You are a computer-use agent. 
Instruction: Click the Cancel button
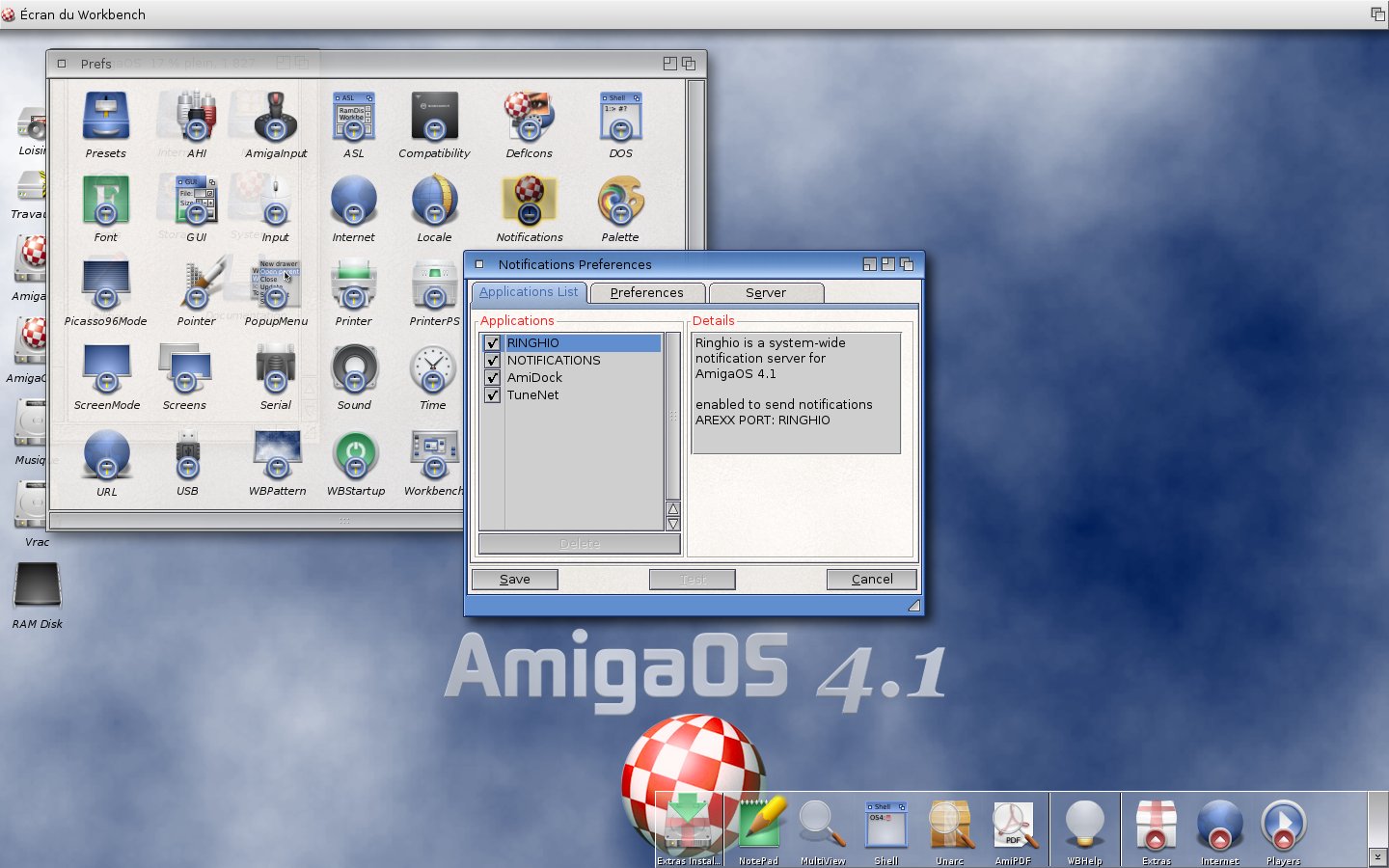[x=872, y=580]
